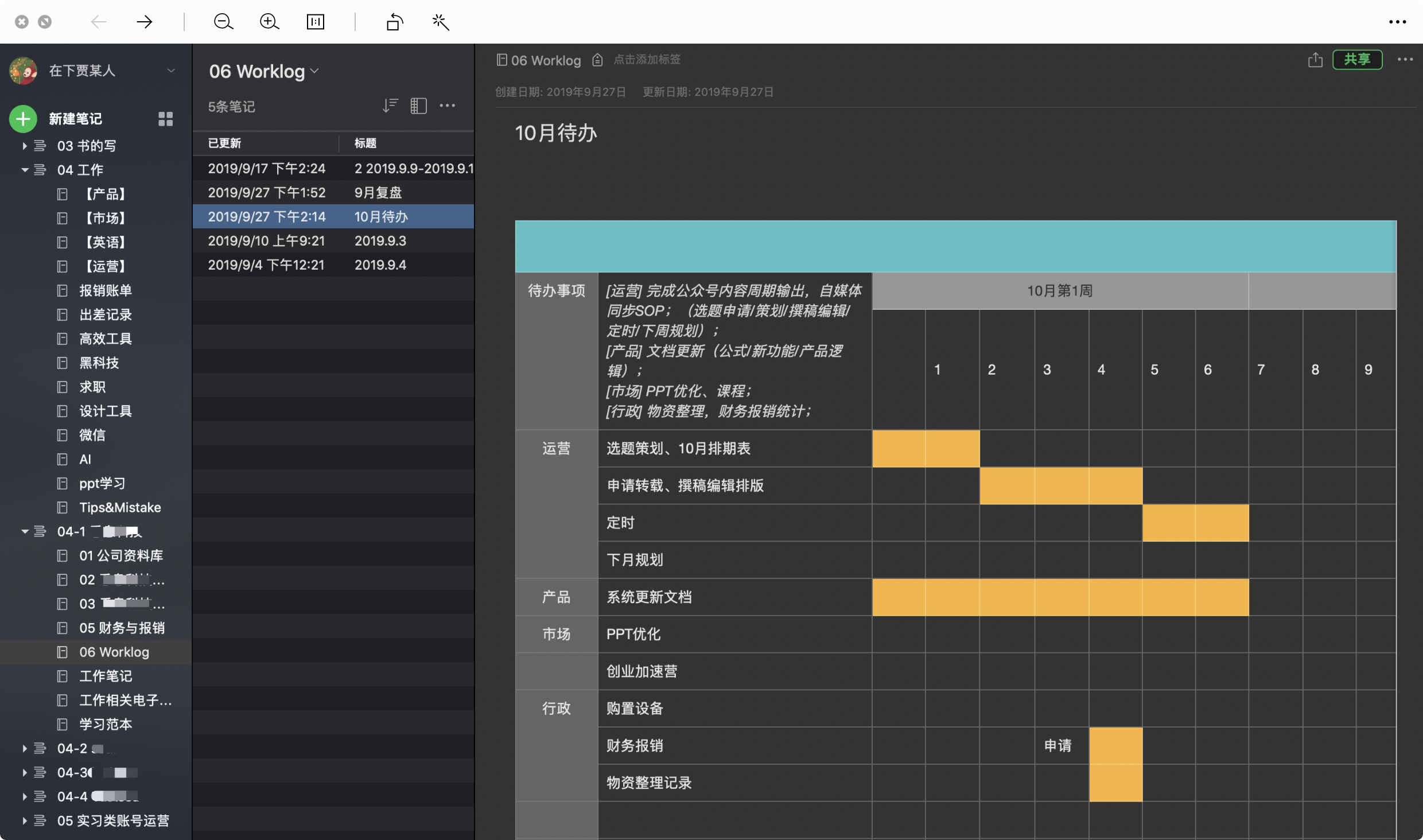This screenshot has width=1423, height=840.
Task: Open the 06 Worklog notebook title dropdown
Action: 314,71
